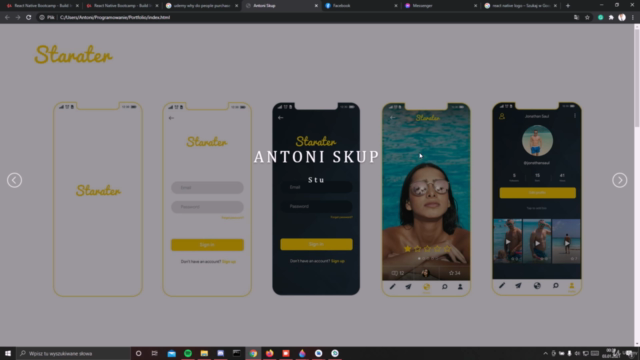Click the translate icon in the address bar
The height and width of the screenshot is (360, 640).
(x=576, y=17)
